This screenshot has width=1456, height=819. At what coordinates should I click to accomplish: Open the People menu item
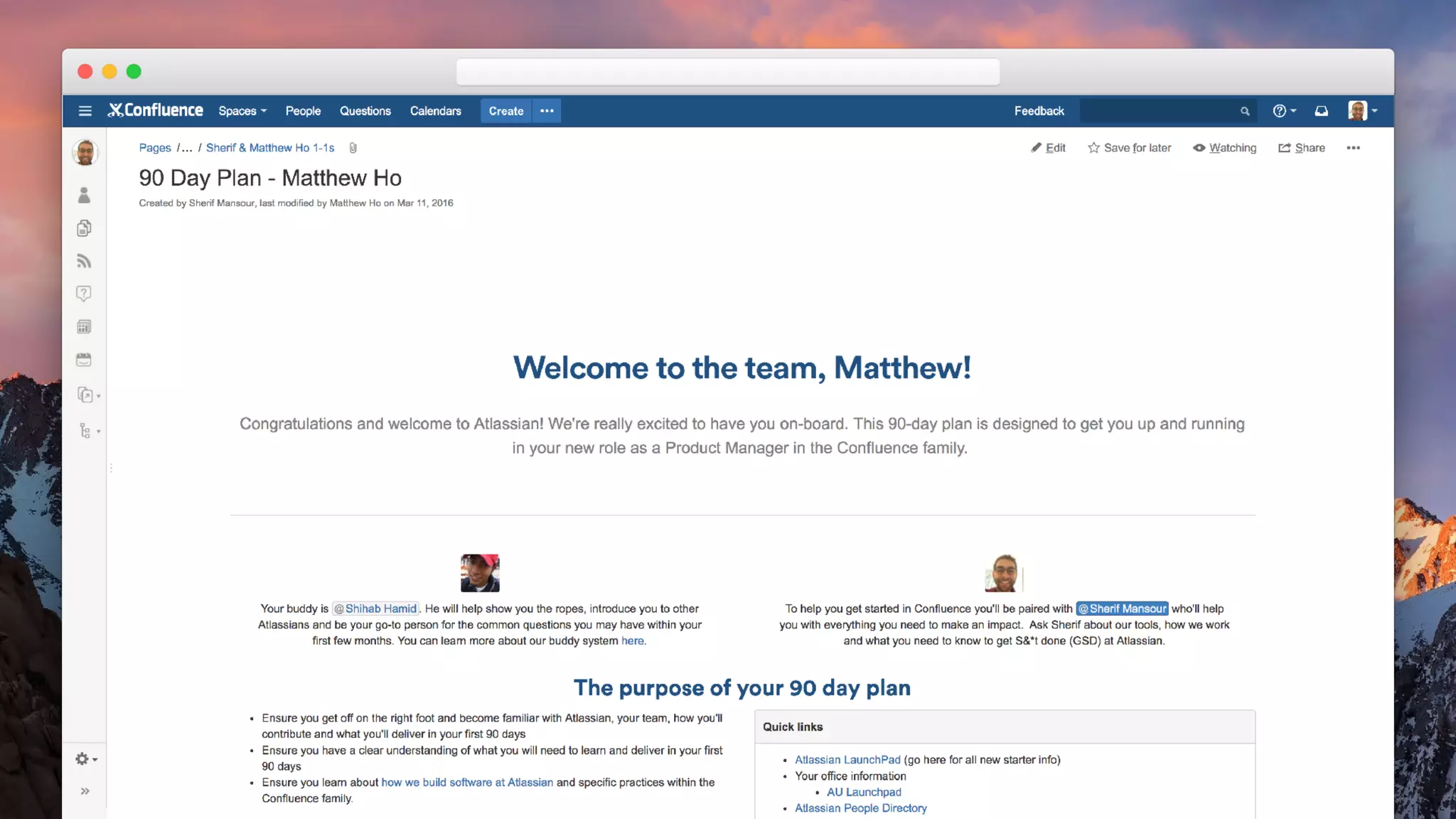click(303, 111)
